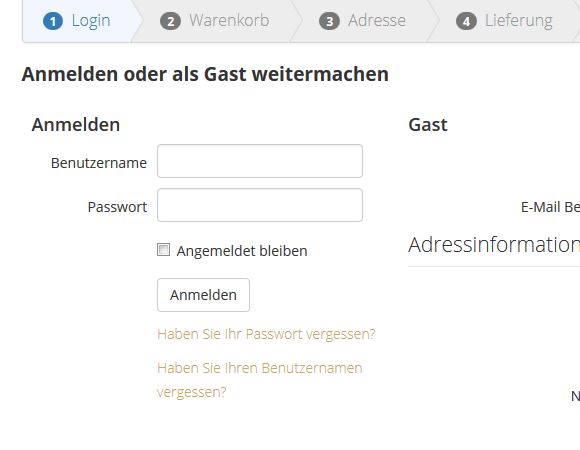Click the step 3 circle icon
The width and height of the screenshot is (580, 450).
pos(329,21)
